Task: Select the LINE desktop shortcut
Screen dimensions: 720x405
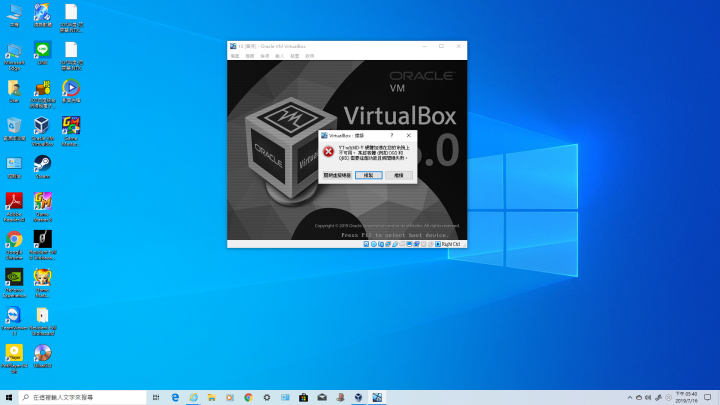Action: (x=42, y=53)
